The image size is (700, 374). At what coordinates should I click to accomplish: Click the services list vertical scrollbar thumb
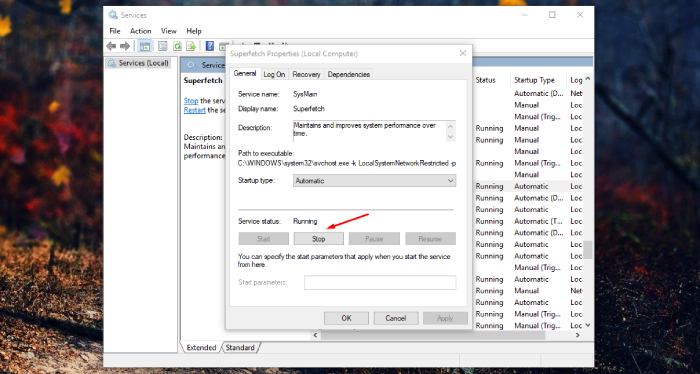click(588, 250)
